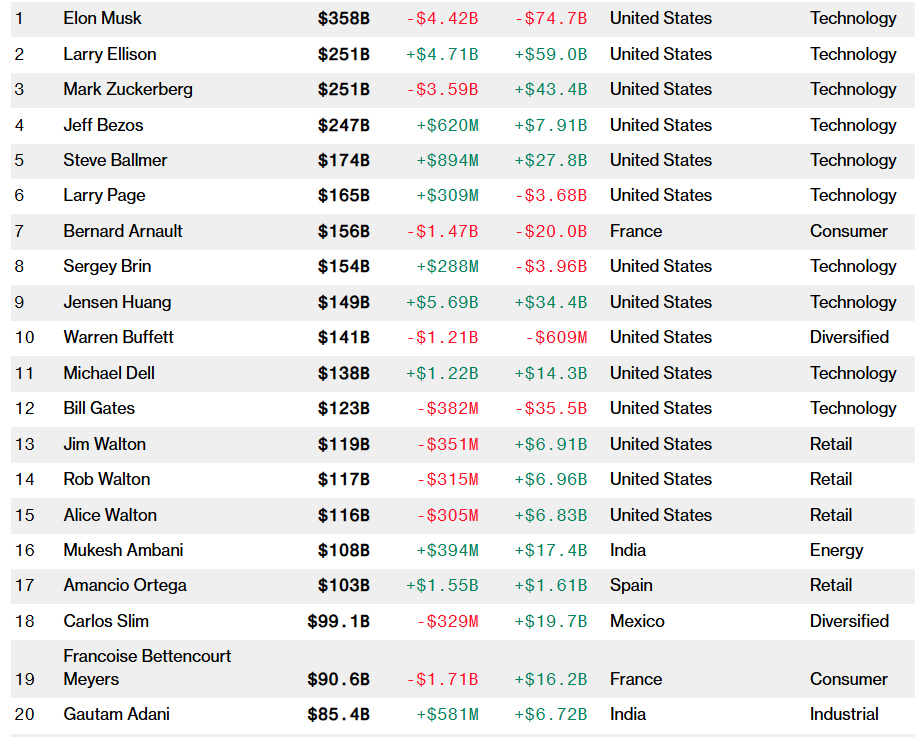Select Bill Gates's $123B net worth
This screenshot has height=737, width=915.
[x=344, y=408]
